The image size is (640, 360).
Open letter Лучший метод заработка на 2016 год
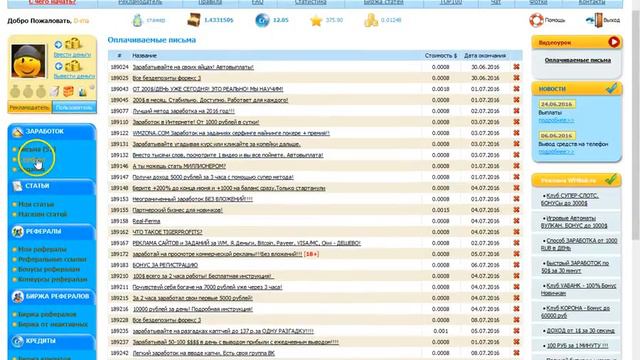pos(183,111)
